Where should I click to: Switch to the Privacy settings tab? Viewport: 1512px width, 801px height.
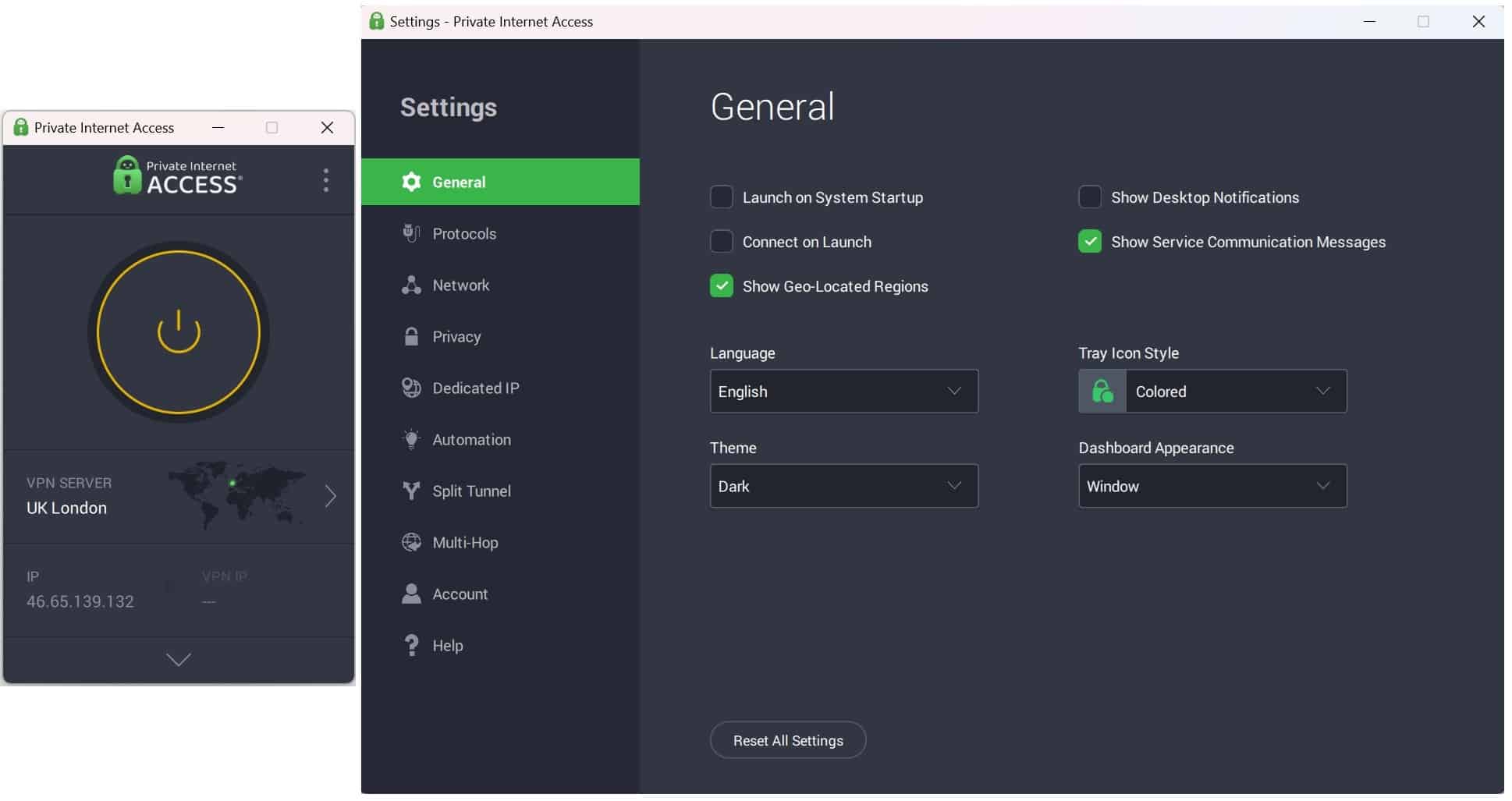click(500, 336)
